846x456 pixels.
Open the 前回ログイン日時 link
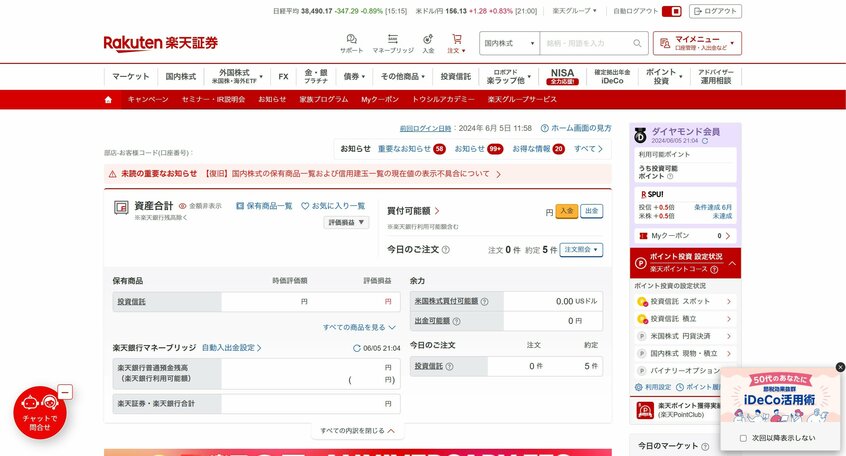[425, 128]
